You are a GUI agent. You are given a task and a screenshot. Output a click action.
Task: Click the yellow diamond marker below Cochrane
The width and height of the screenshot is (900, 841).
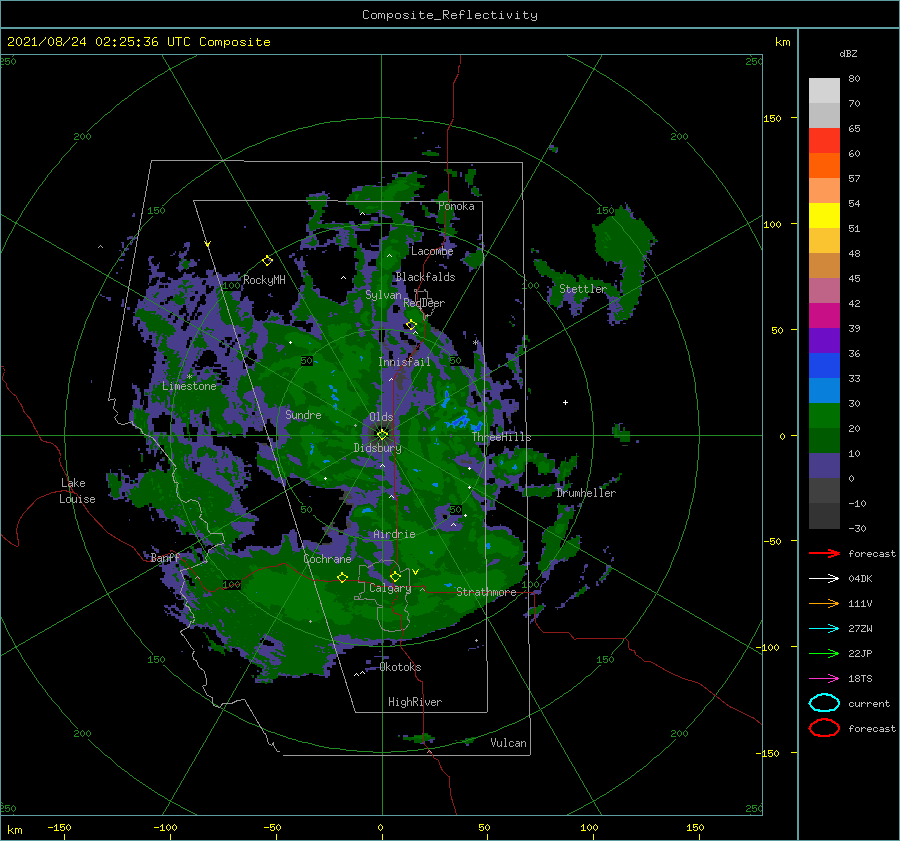point(342,577)
